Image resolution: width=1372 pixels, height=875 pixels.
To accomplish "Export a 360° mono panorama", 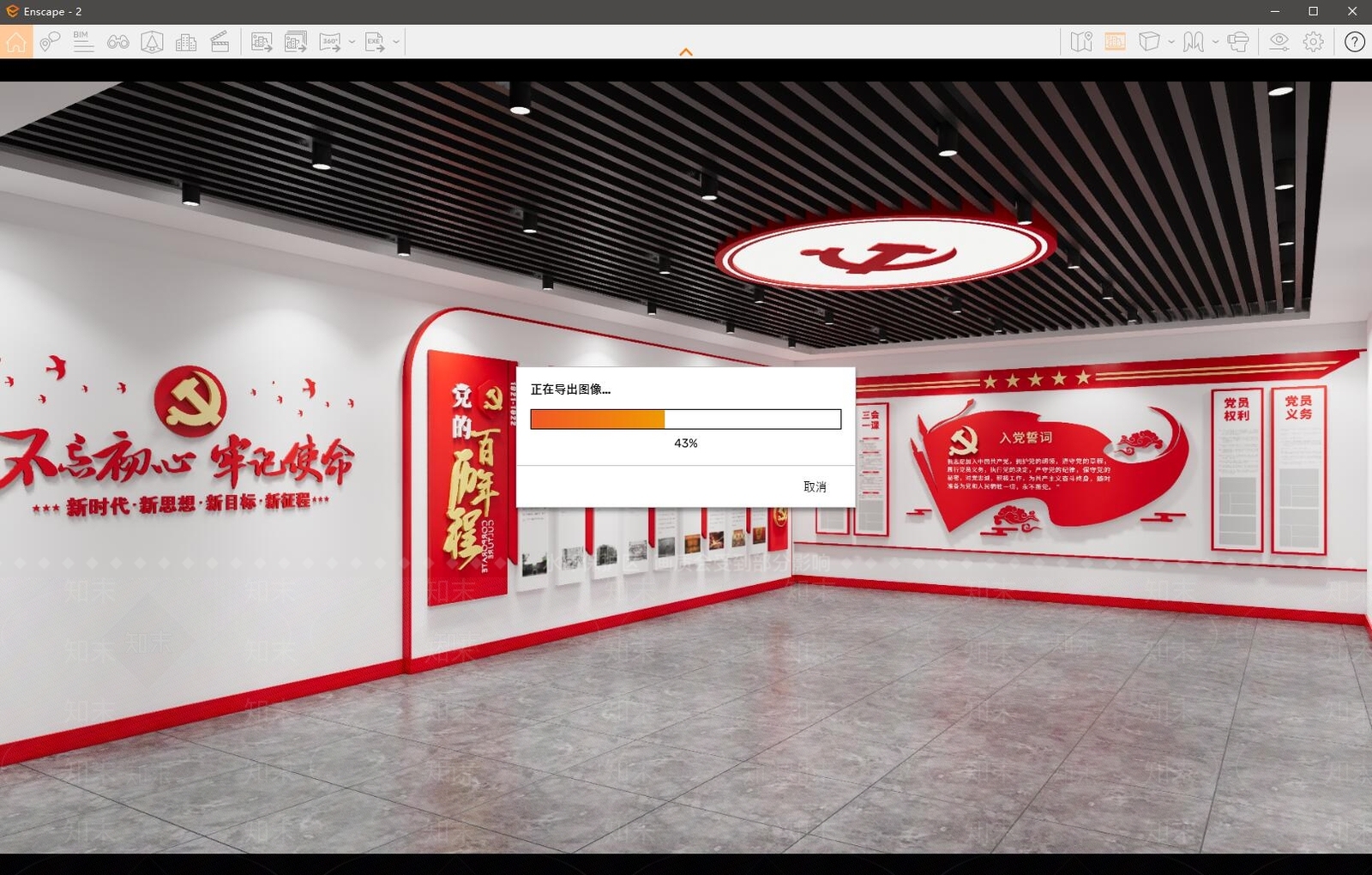I will 330,41.
